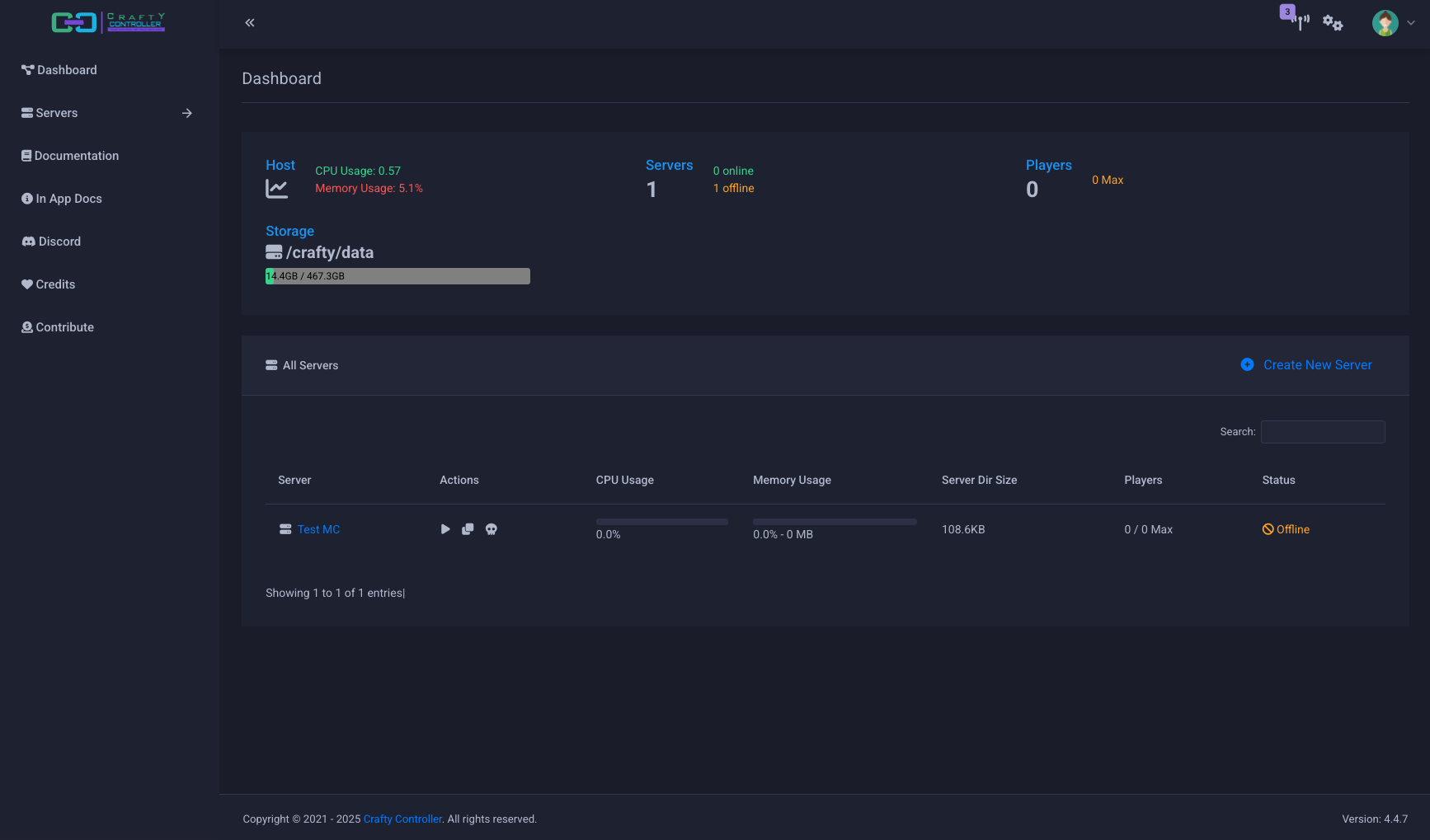The image size is (1430, 840).
Task: Sort the table by Server column
Action: (x=294, y=480)
